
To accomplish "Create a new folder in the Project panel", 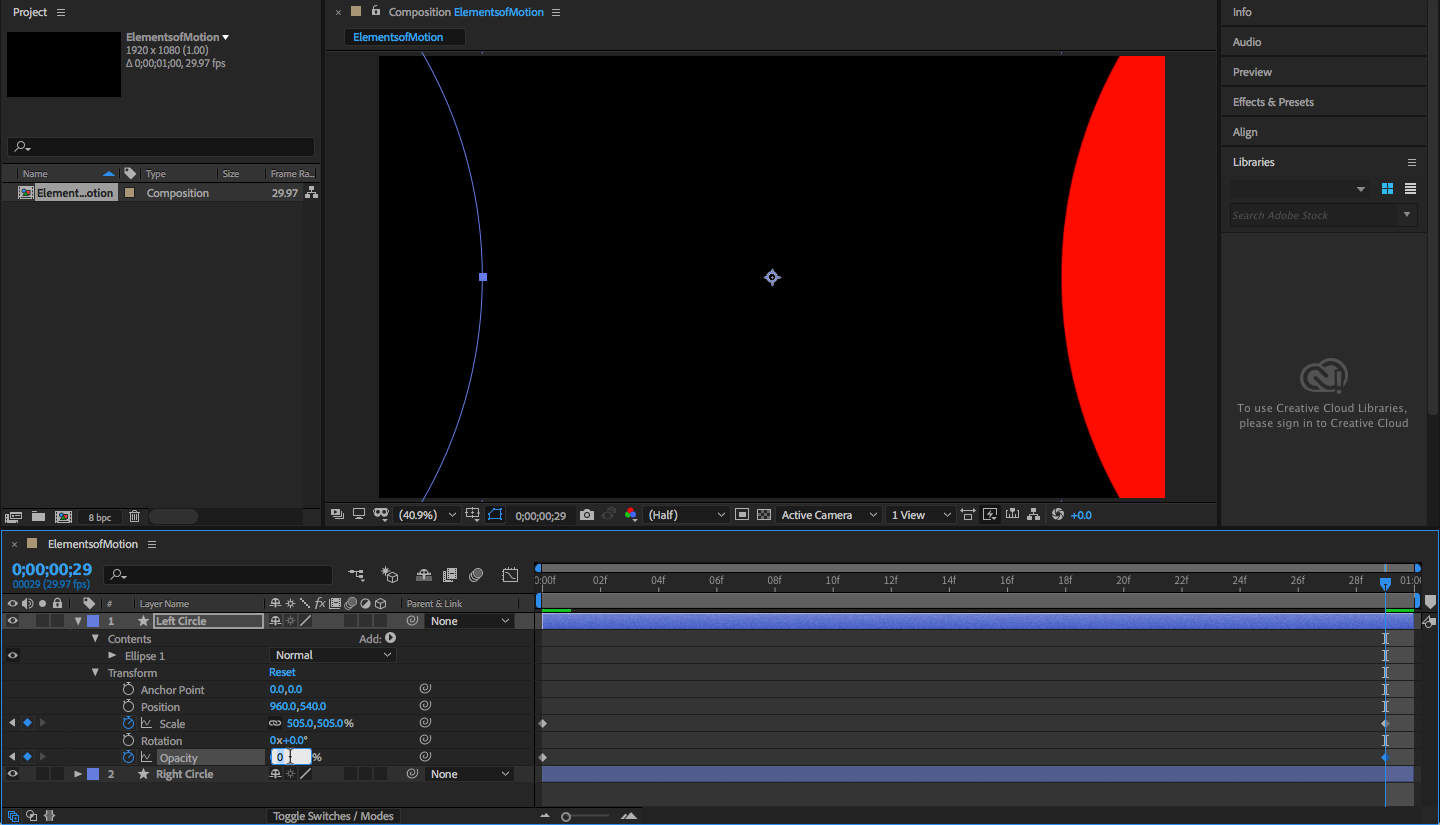I will click(x=38, y=517).
